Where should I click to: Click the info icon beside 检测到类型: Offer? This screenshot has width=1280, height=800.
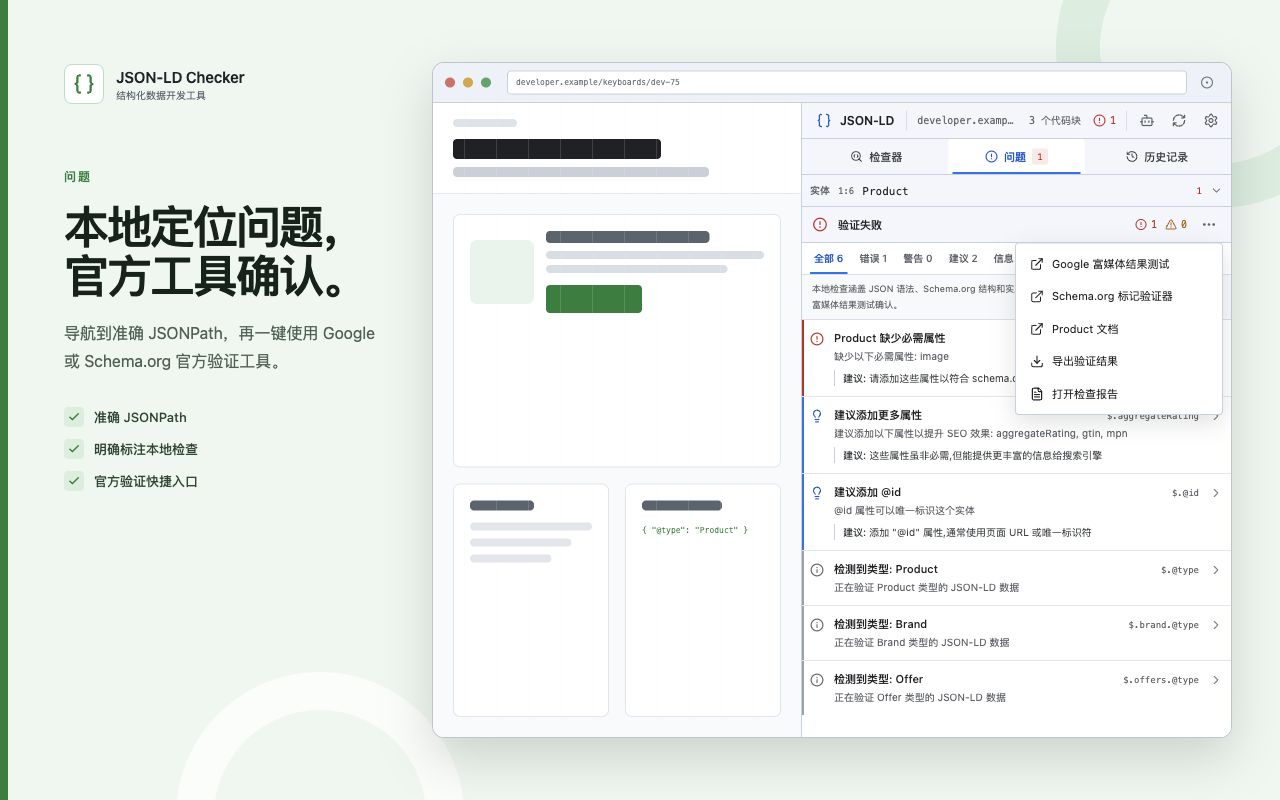(x=817, y=680)
